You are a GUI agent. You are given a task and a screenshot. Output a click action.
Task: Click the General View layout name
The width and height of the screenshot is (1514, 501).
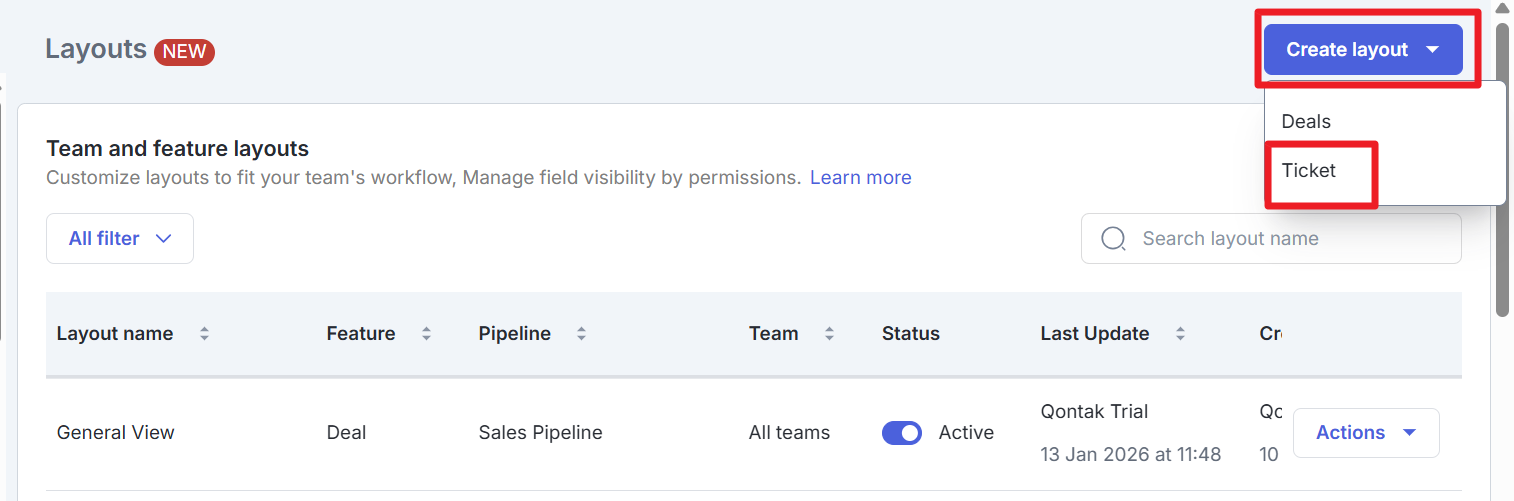point(115,433)
